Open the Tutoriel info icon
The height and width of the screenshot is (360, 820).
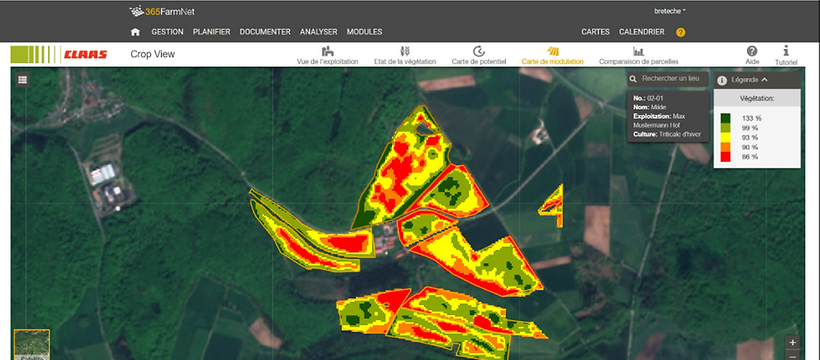click(x=786, y=55)
